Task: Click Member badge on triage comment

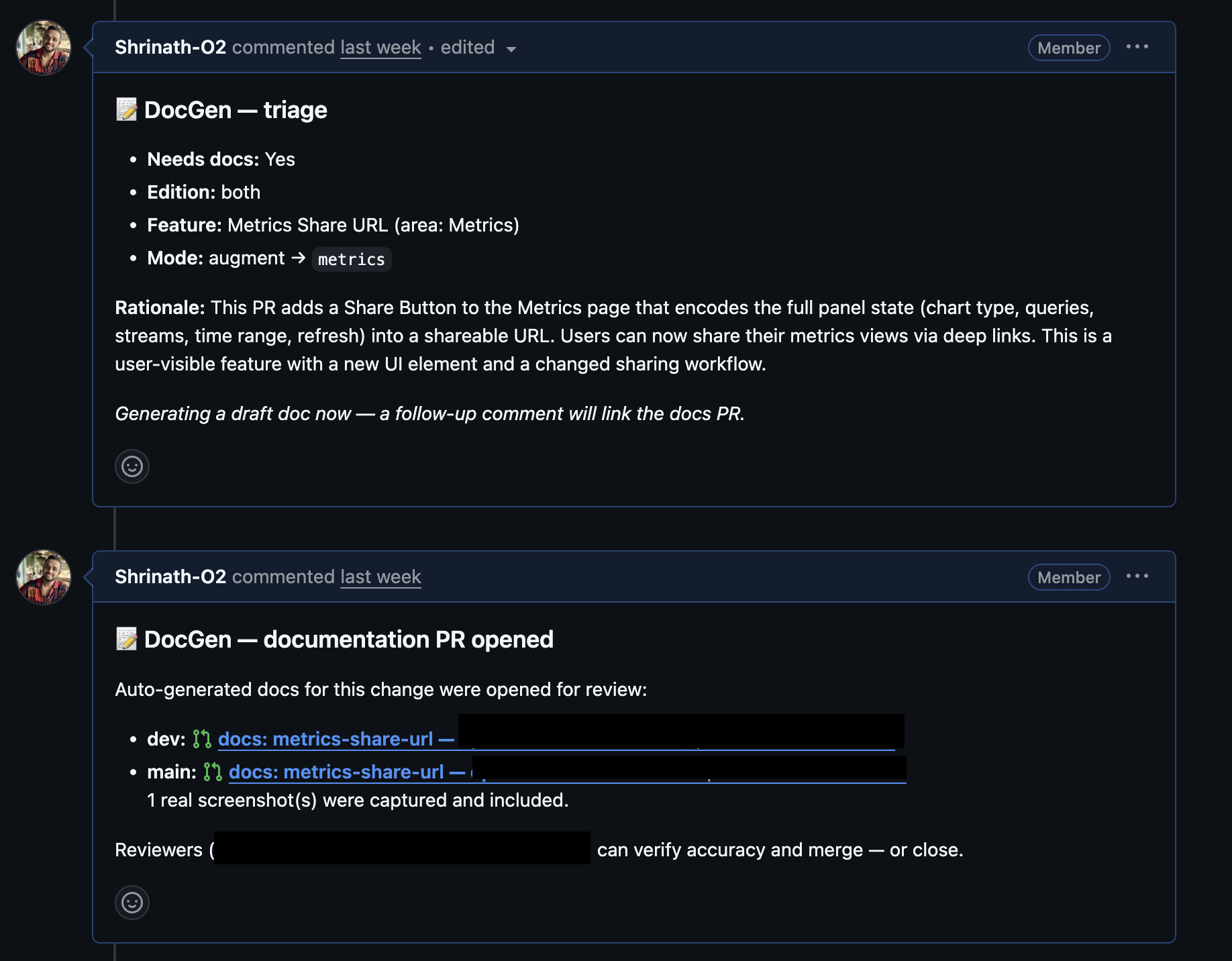Action: click(1069, 48)
